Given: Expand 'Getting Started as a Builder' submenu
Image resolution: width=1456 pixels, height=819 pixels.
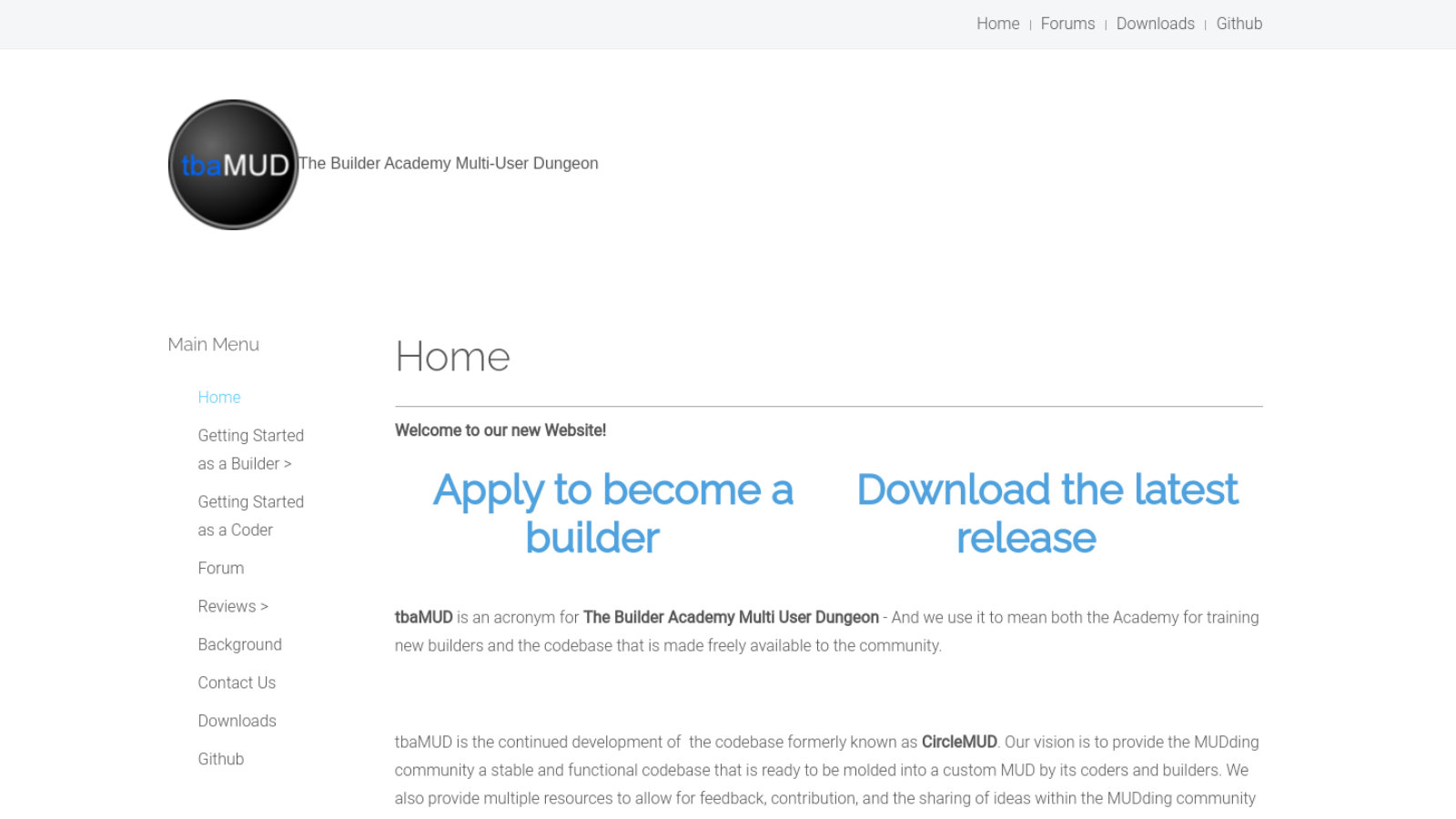Looking at the screenshot, I should pyautogui.click(x=251, y=449).
